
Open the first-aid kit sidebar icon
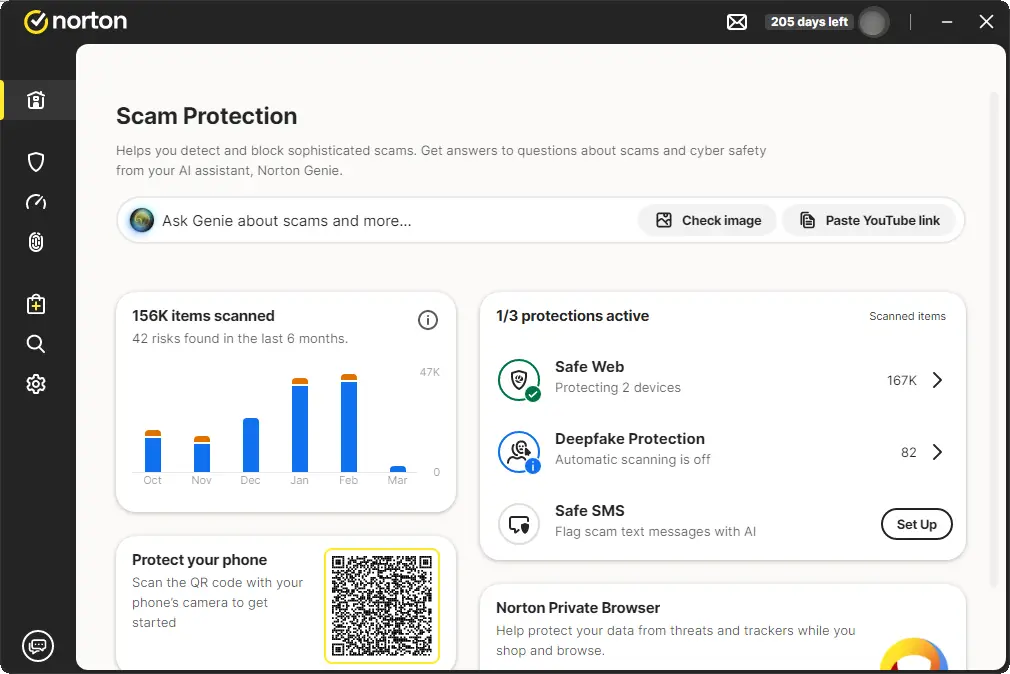(x=36, y=303)
